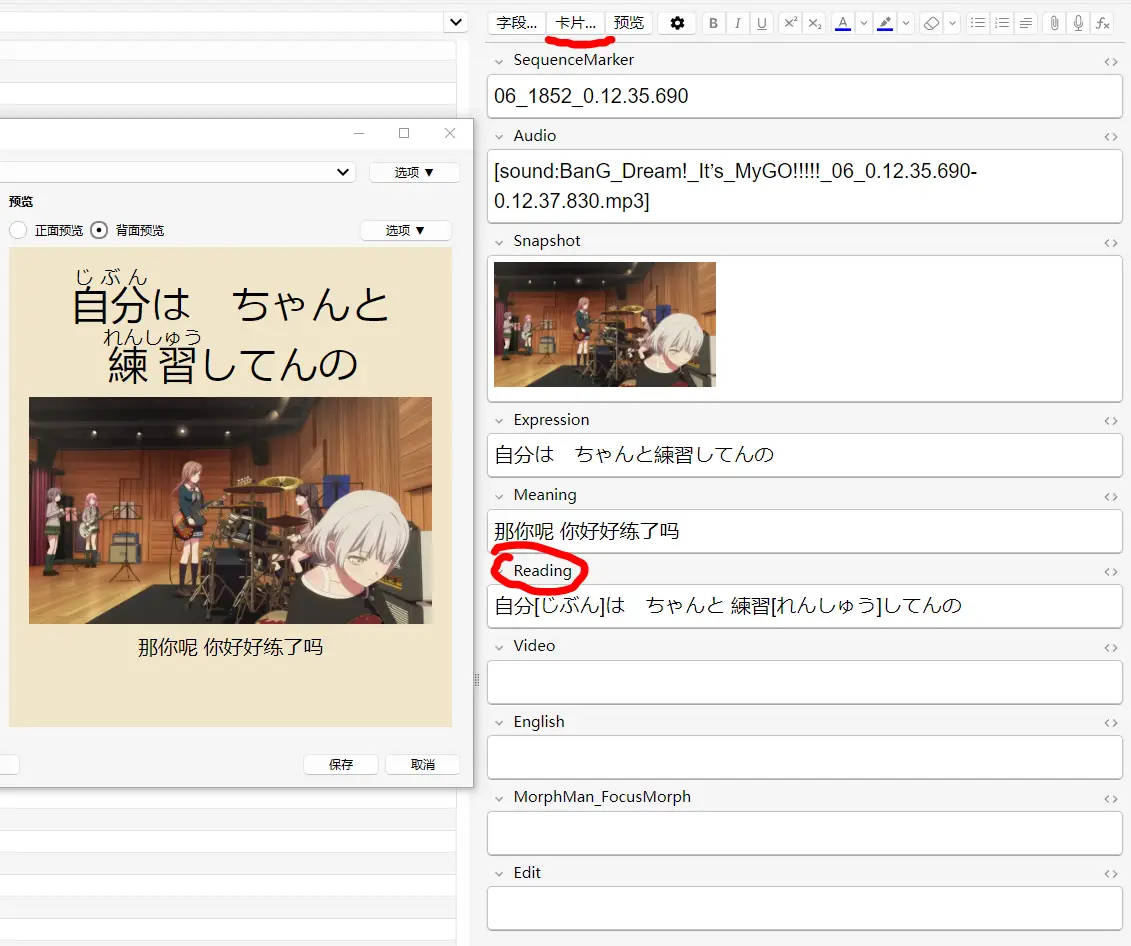Open the 字段... fields tab
This screenshot has height=946, width=1131.
[x=517, y=23]
